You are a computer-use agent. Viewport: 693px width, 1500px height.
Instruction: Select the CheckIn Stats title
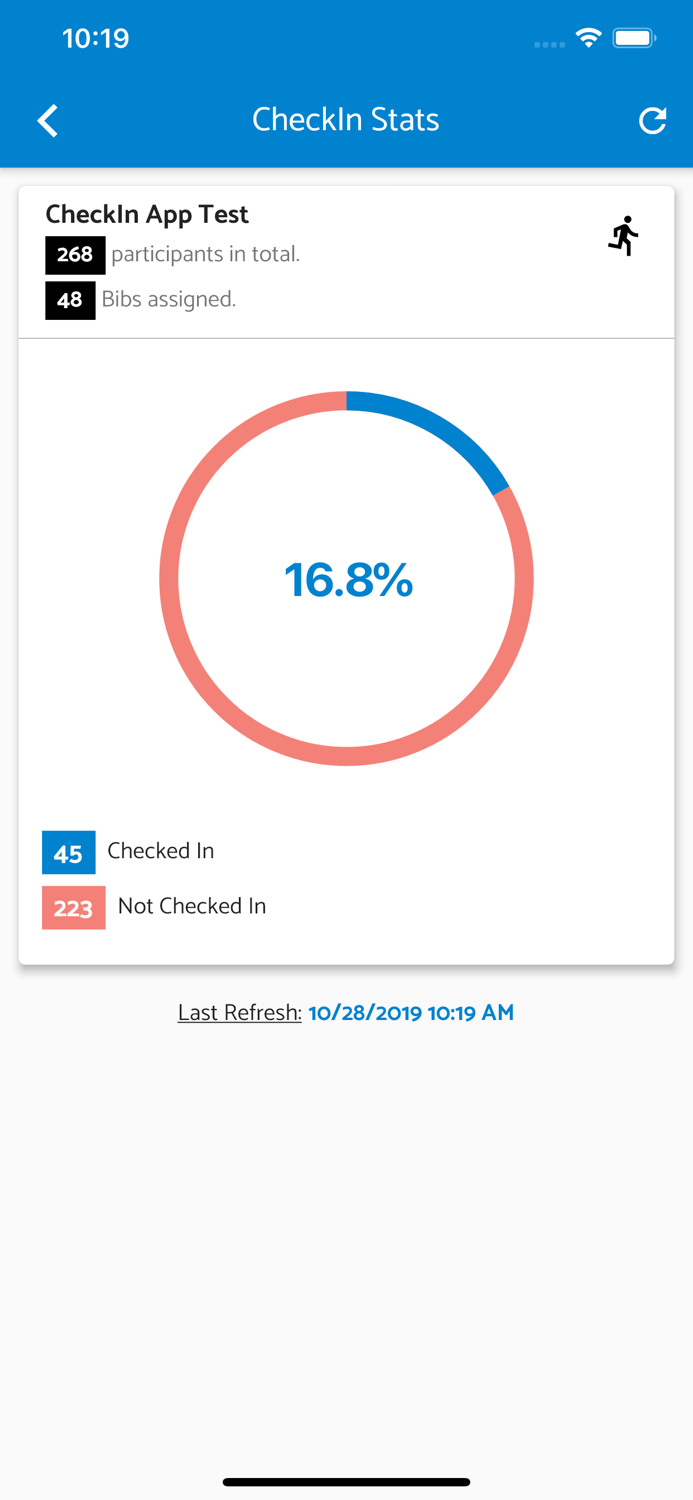[x=346, y=119]
